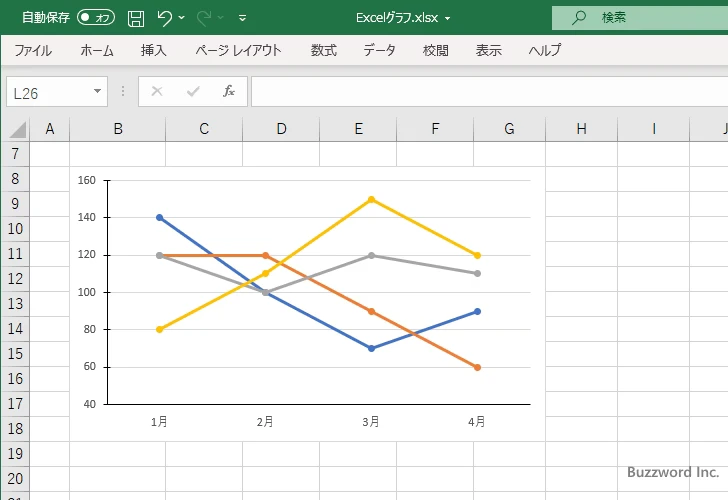Click the formula bar enter checkmark icon
The height and width of the screenshot is (500, 728).
point(193,91)
